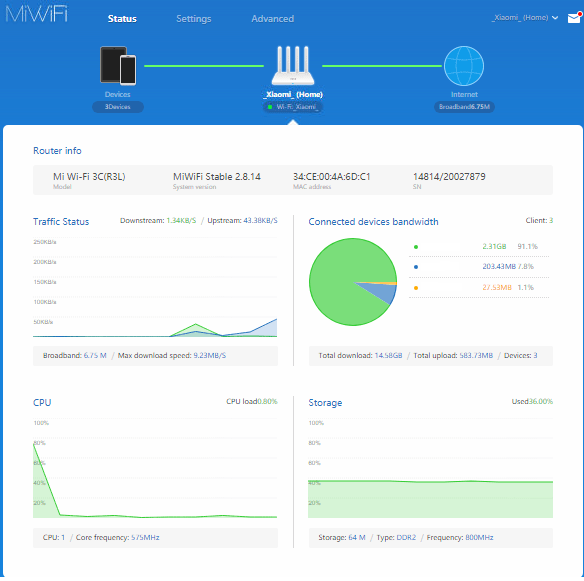This screenshot has width=584, height=581.
Task: Click the Traffic Status heading
Action: point(61,222)
